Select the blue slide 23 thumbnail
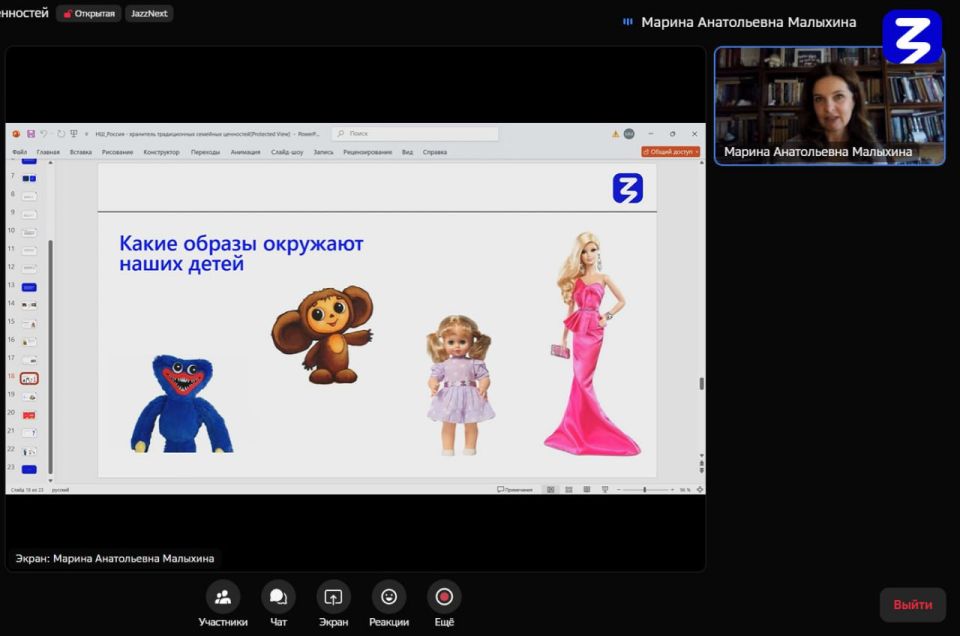Viewport: 960px width, 636px height. pyautogui.click(x=29, y=470)
